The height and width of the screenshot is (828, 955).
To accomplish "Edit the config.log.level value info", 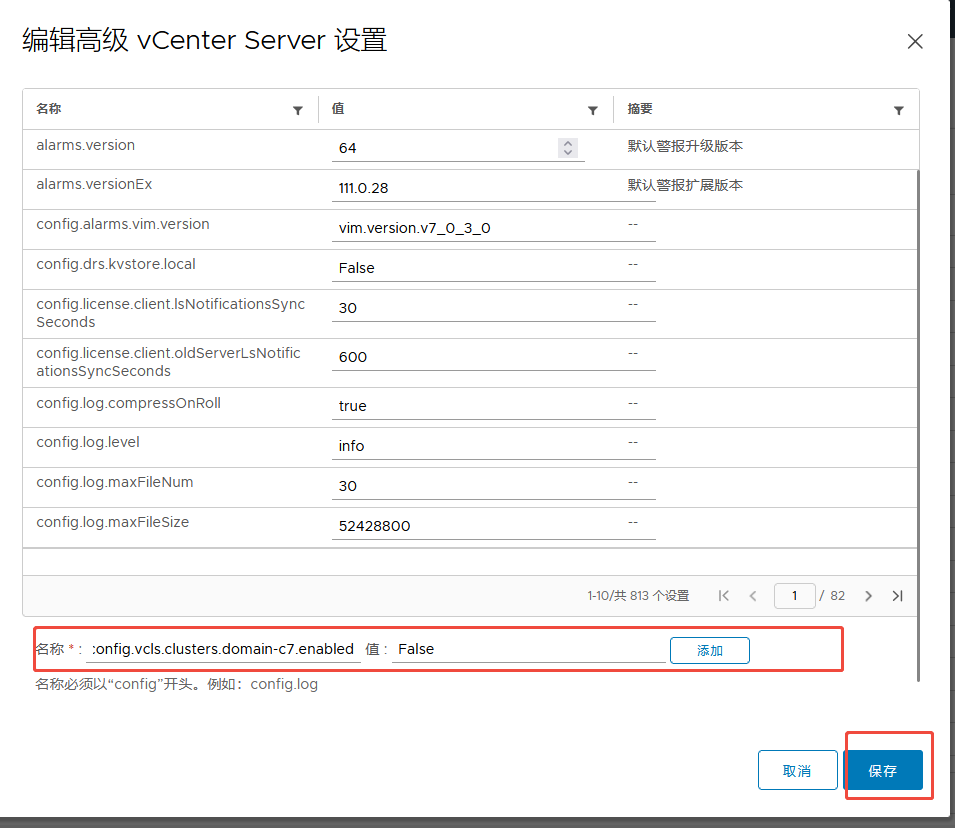I will (493, 446).
